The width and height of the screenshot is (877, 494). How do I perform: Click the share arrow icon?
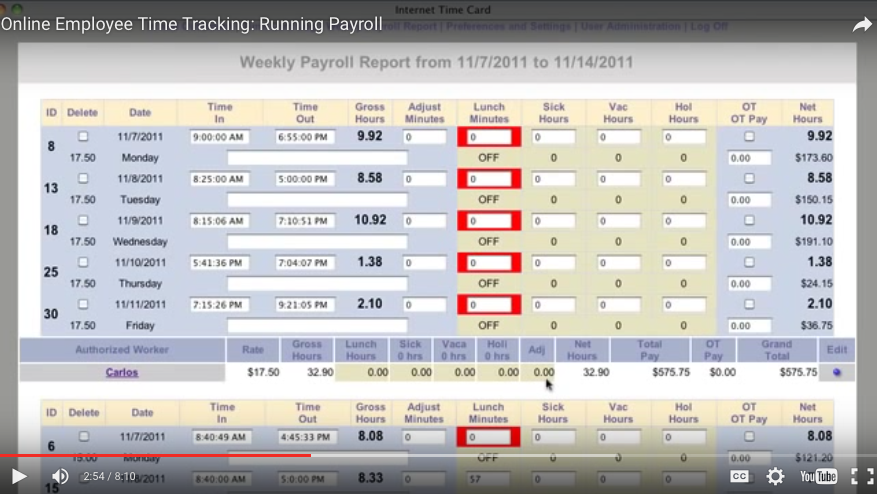point(861,25)
